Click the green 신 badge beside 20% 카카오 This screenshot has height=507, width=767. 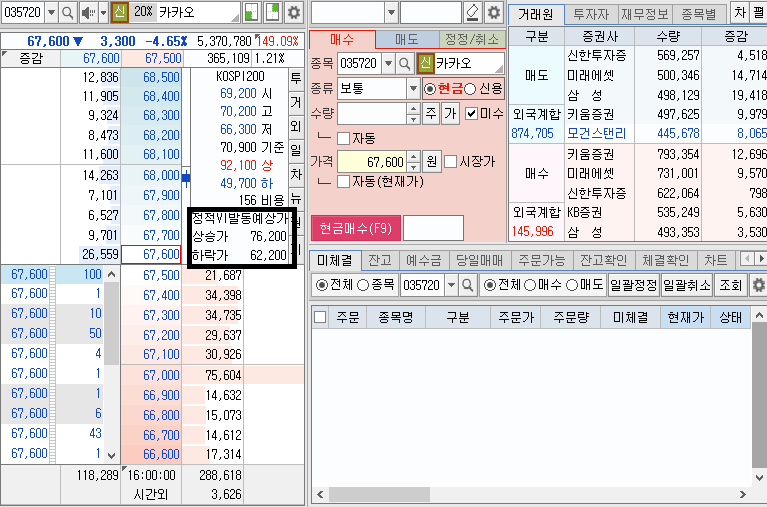[x=119, y=12]
